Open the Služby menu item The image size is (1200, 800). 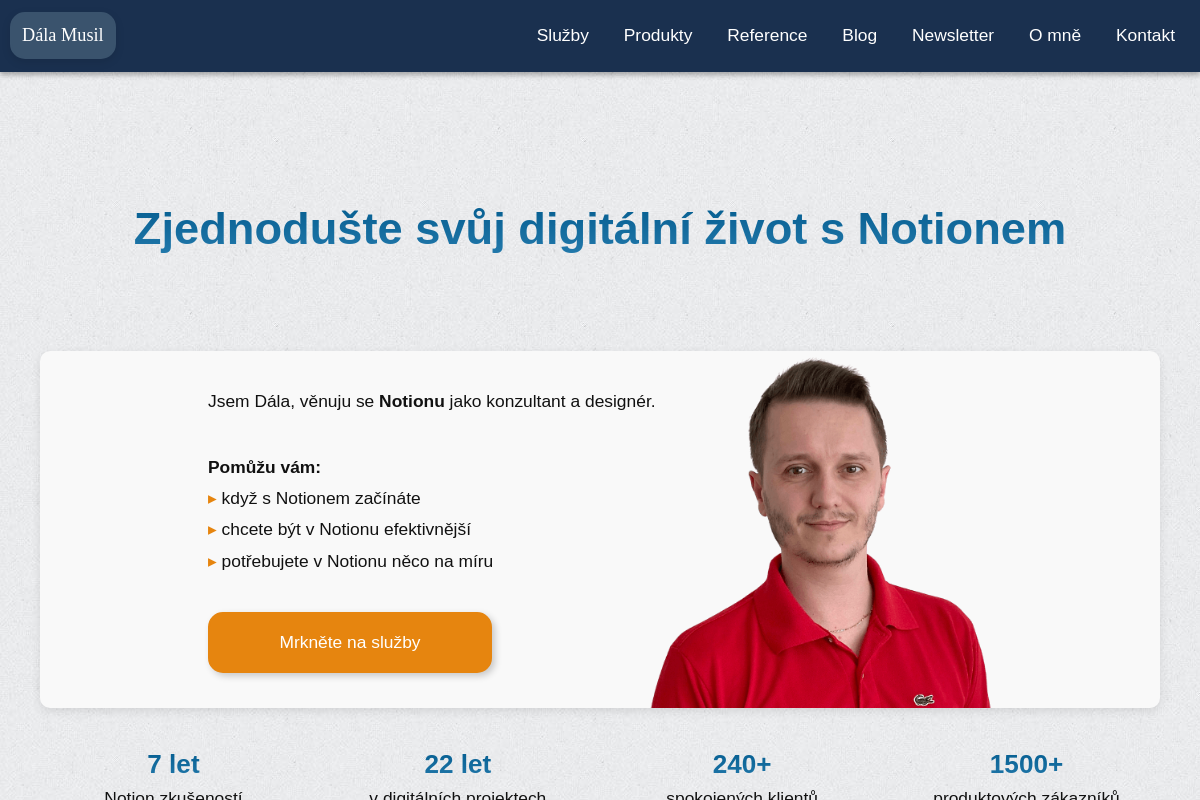pyautogui.click(x=563, y=35)
